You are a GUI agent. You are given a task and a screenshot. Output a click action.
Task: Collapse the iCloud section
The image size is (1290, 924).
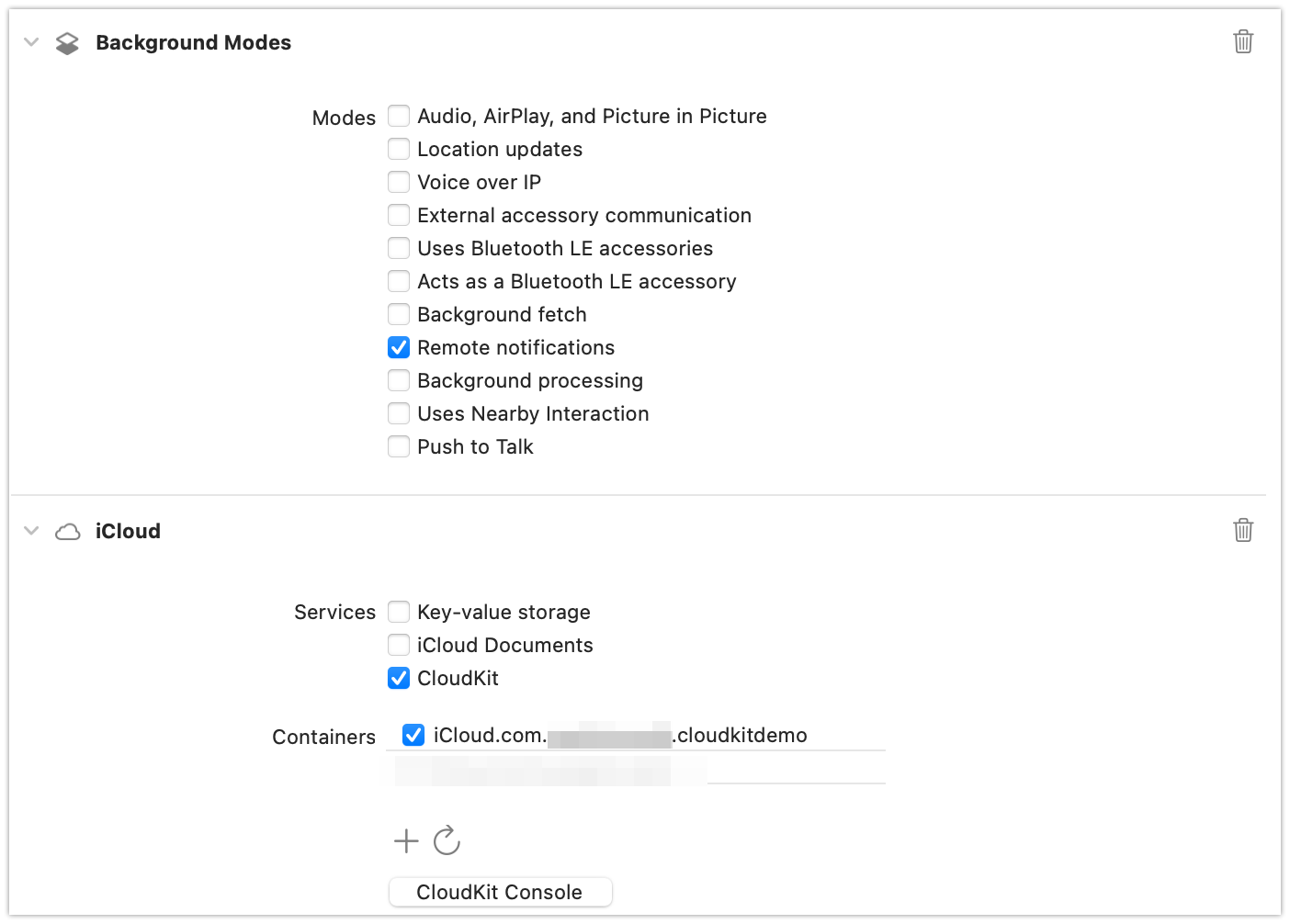tap(30, 530)
